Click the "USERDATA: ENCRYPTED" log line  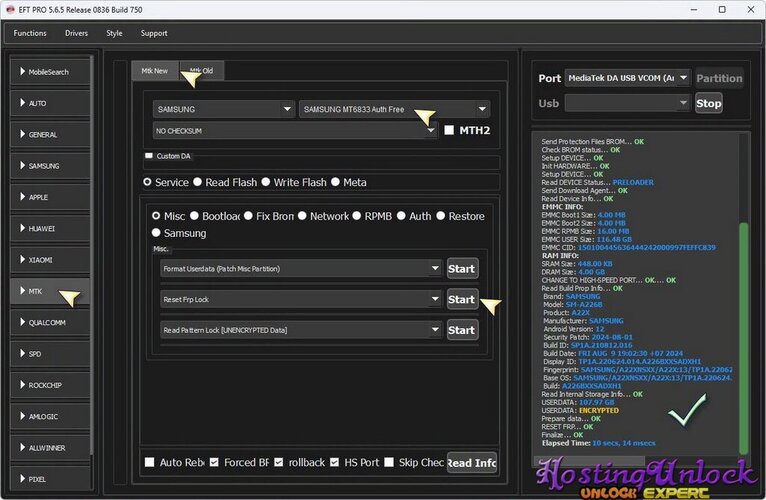(x=580, y=411)
